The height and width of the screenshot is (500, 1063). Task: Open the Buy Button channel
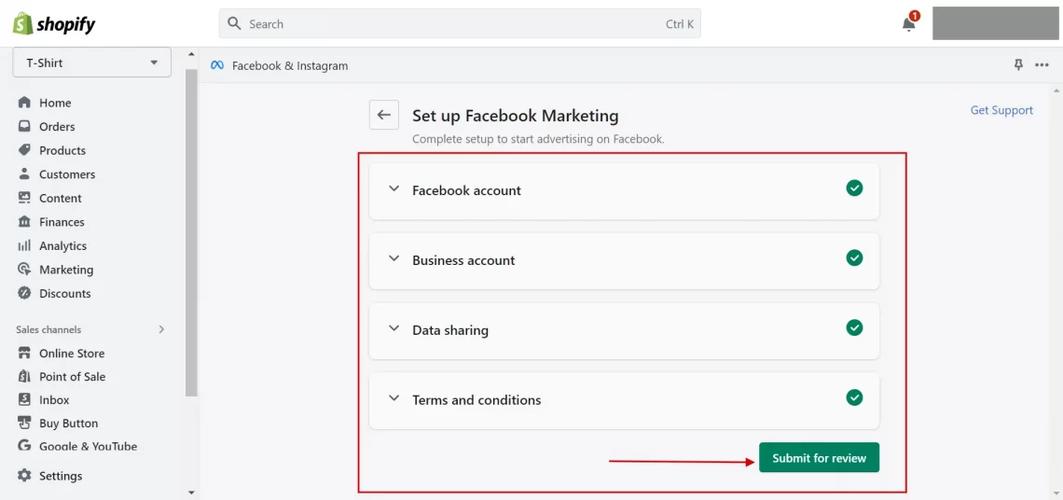point(68,423)
